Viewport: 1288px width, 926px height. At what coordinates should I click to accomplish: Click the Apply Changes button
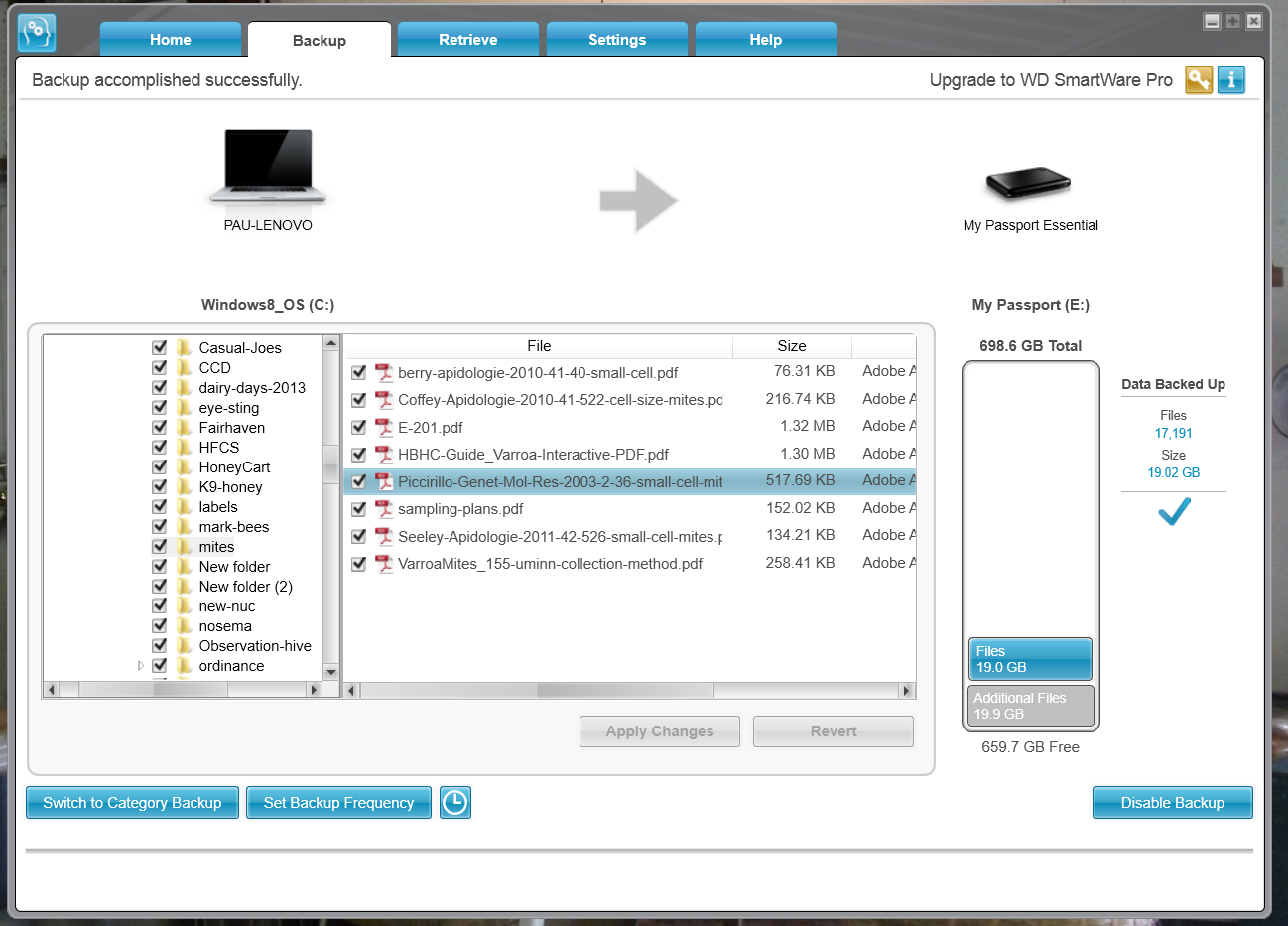pos(660,731)
